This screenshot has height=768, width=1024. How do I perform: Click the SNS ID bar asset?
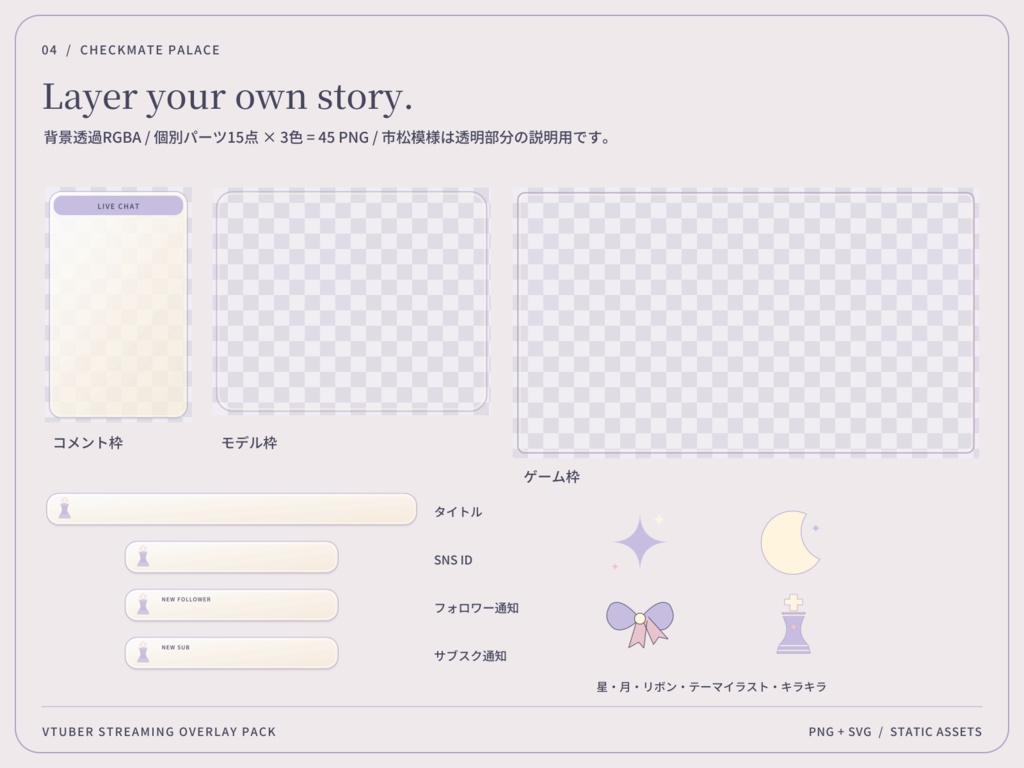[x=231, y=557]
